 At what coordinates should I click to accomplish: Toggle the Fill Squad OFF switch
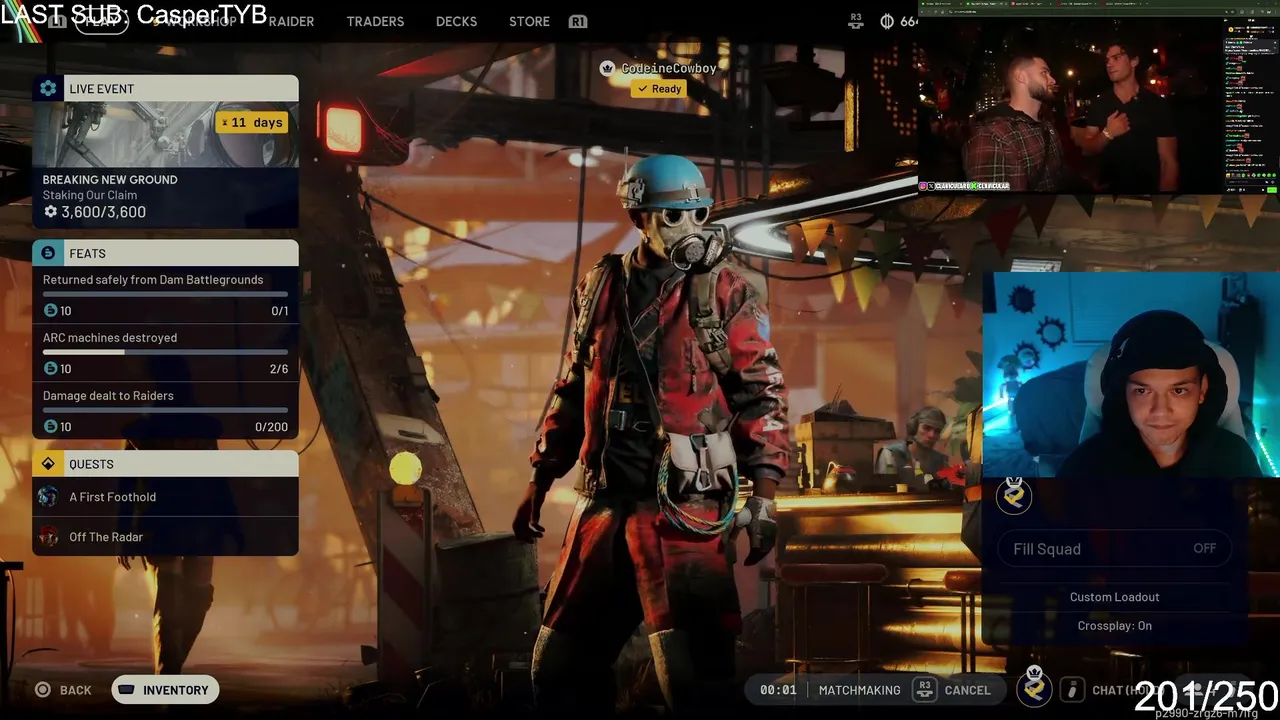[1115, 549]
